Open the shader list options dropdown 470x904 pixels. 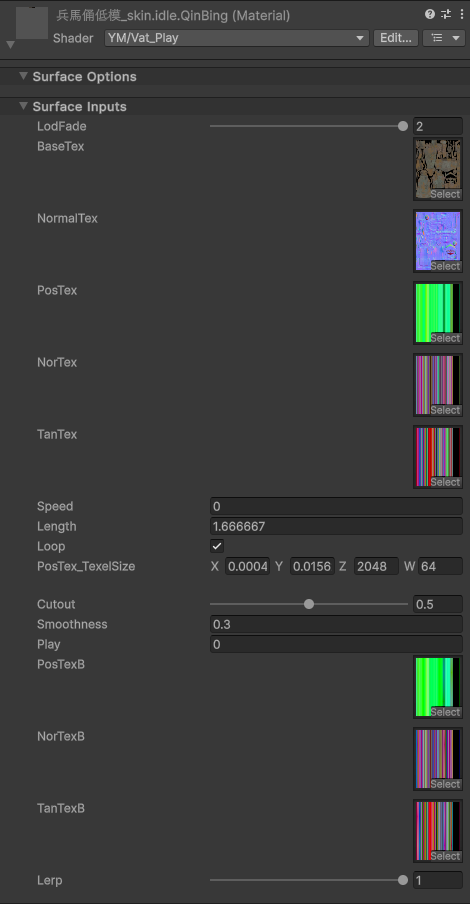click(444, 38)
